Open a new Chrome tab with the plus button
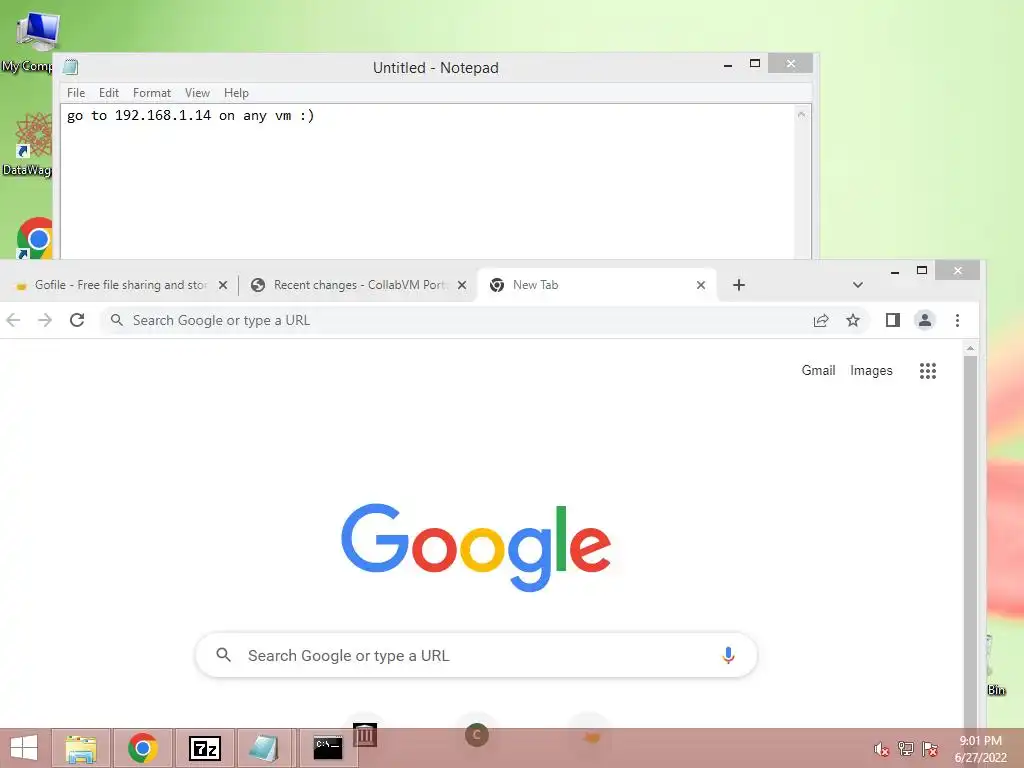This screenshot has height=768, width=1024. tap(739, 285)
